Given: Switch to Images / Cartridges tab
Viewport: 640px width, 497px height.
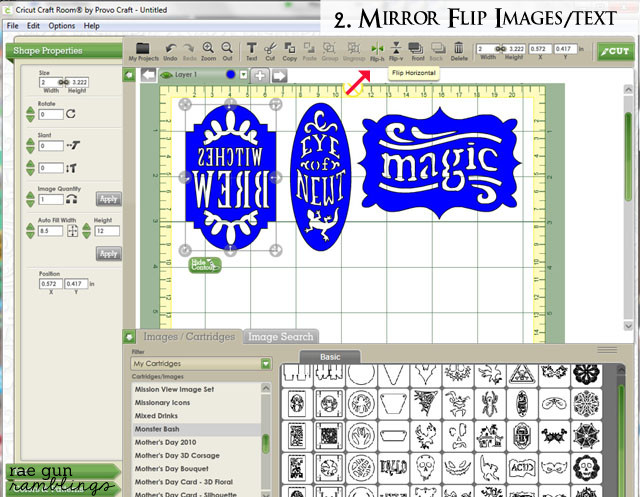Looking at the screenshot, I should 189,337.
